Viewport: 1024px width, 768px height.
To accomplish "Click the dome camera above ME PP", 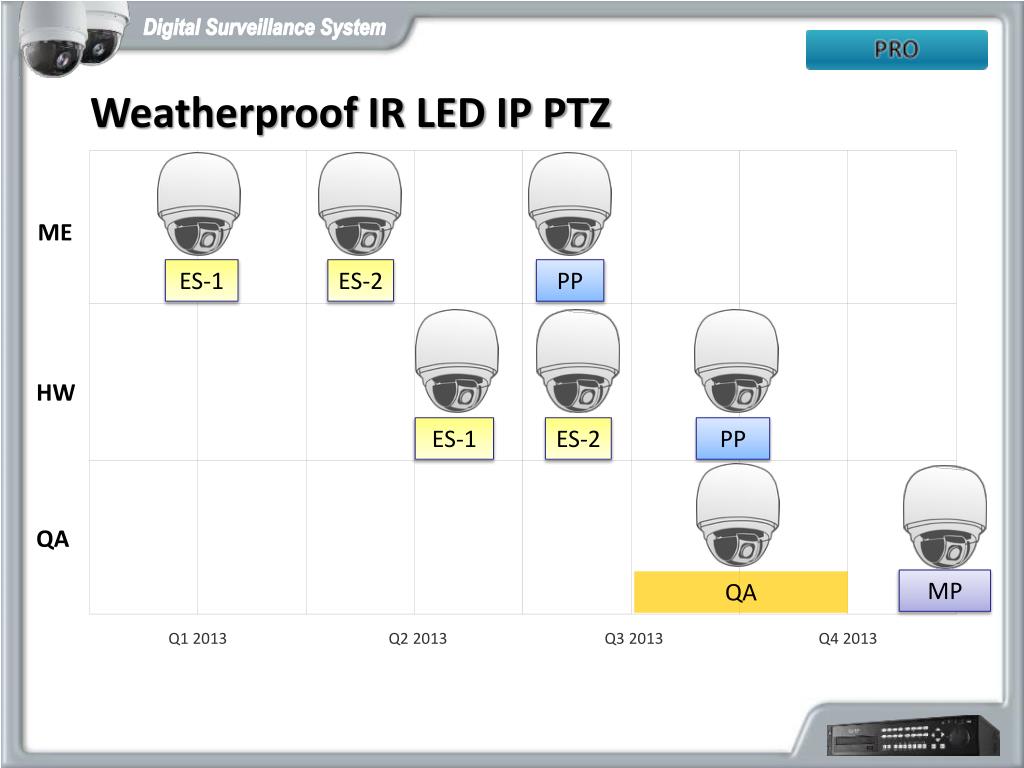I will coord(570,204).
